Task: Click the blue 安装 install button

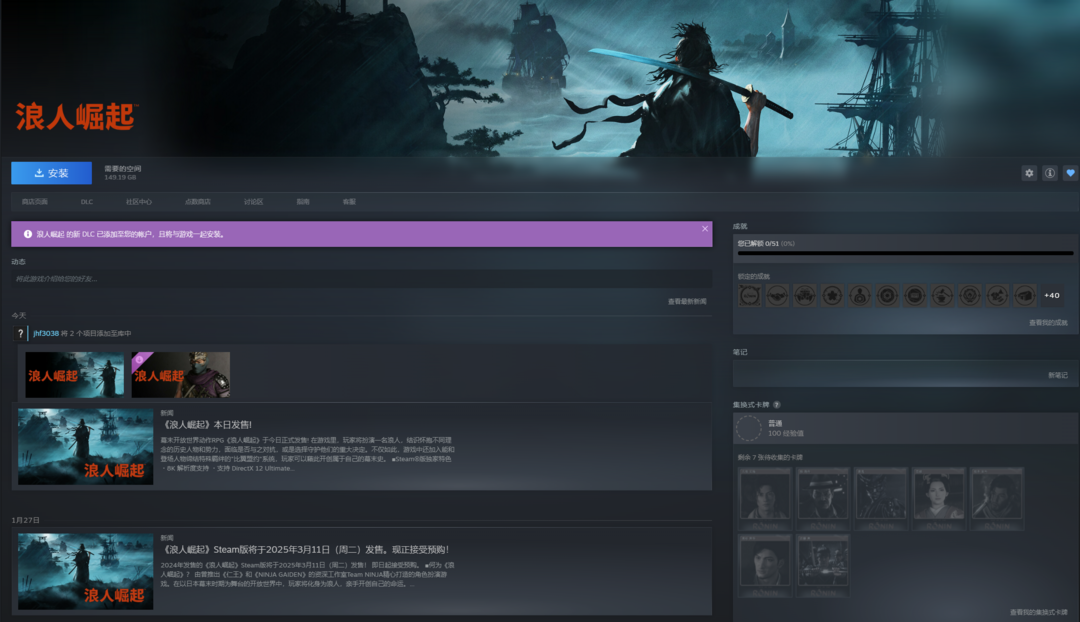Action: click(x=51, y=173)
